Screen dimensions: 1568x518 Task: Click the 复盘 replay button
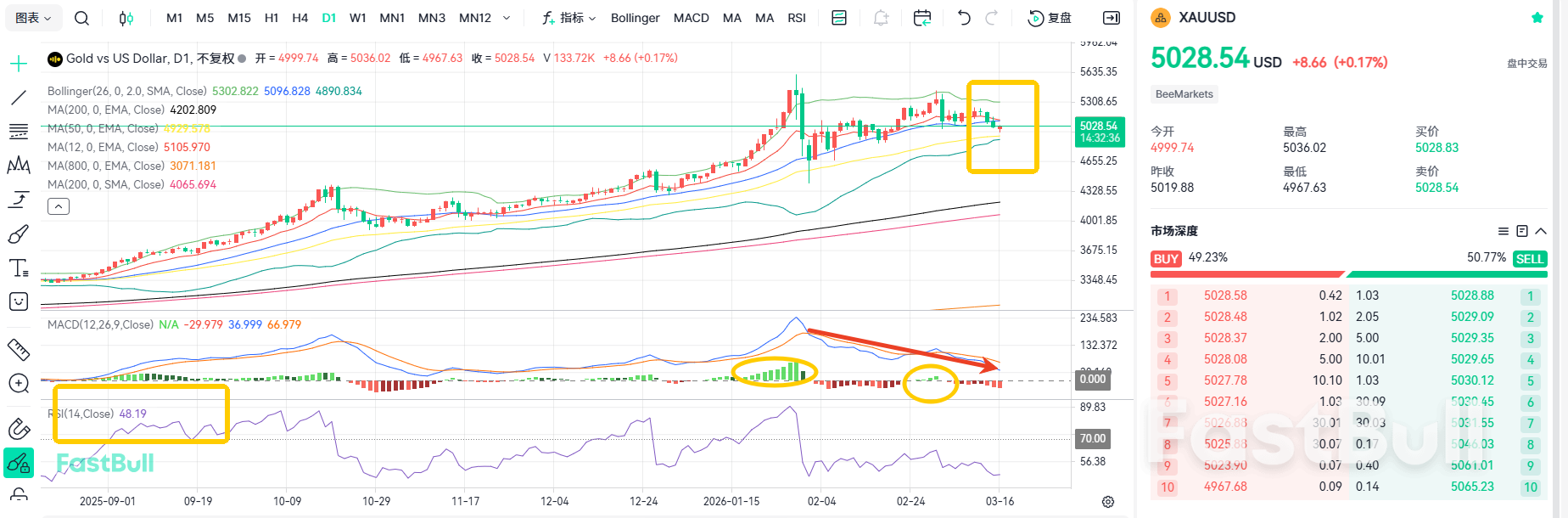coord(1050,18)
